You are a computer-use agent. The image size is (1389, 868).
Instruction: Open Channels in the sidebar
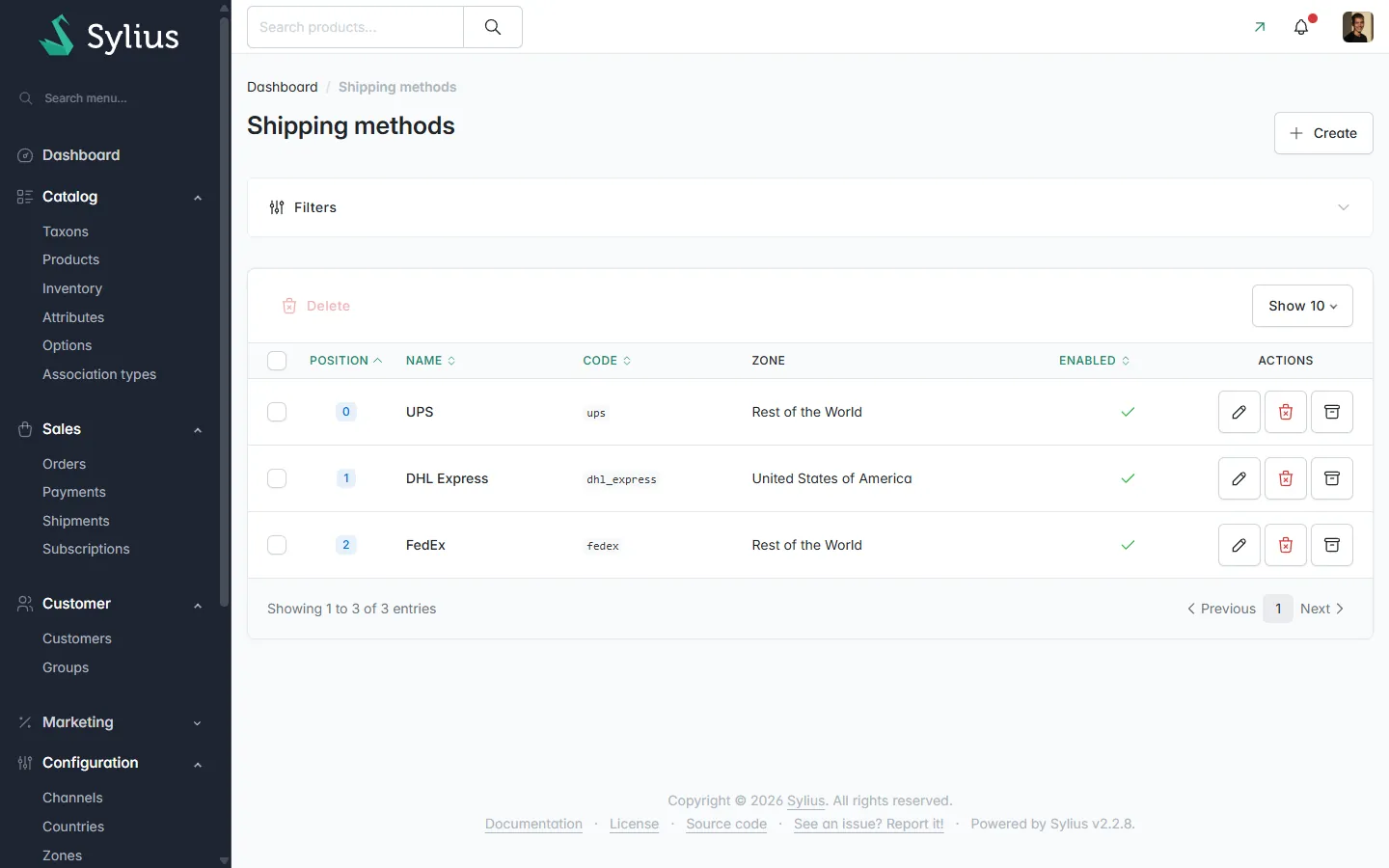[x=72, y=798]
